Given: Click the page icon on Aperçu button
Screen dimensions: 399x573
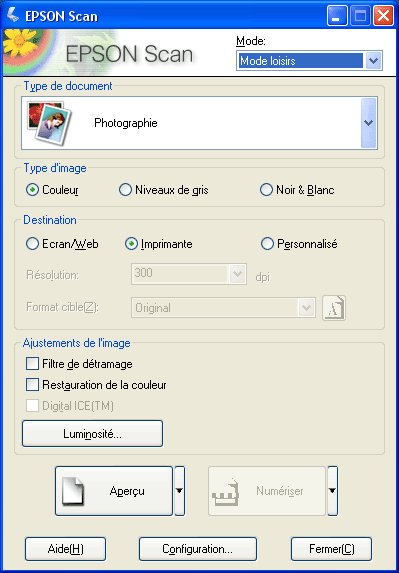Looking at the screenshot, I should [72, 492].
